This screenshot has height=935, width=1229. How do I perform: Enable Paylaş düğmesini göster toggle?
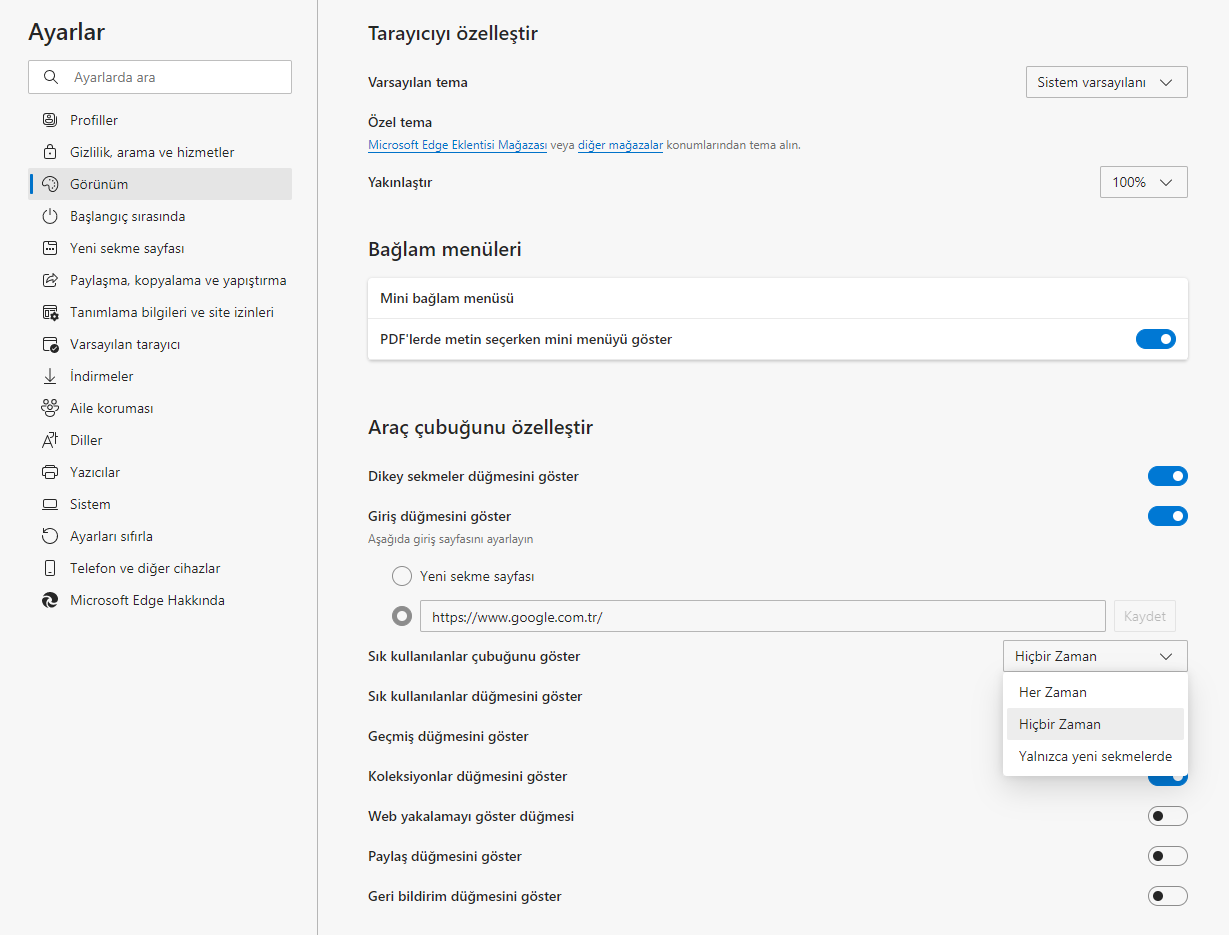pos(1167,856)
